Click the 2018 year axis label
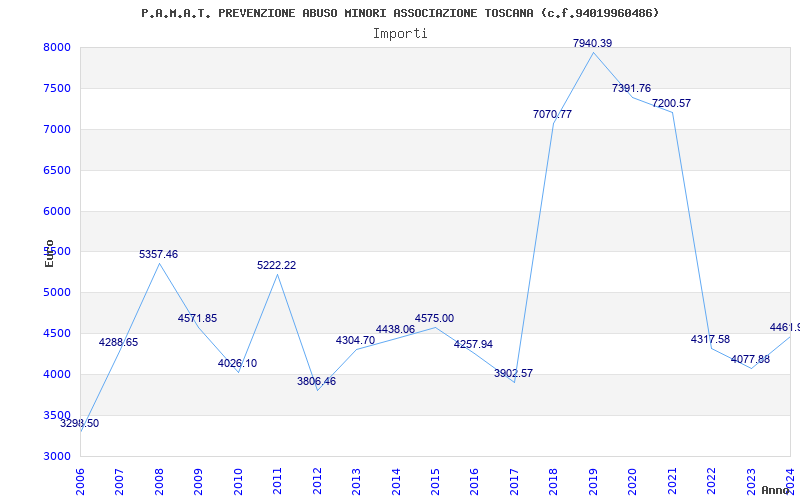The height and width of the screenshot is (500, 800). click(554, 482)
